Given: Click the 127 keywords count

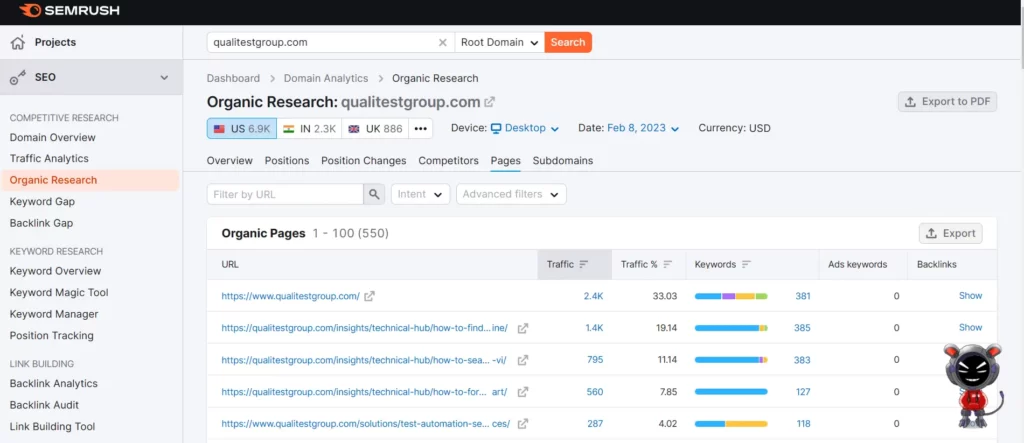Looking at the screenshot, I should pyautogui.click(x=803, y=392).
